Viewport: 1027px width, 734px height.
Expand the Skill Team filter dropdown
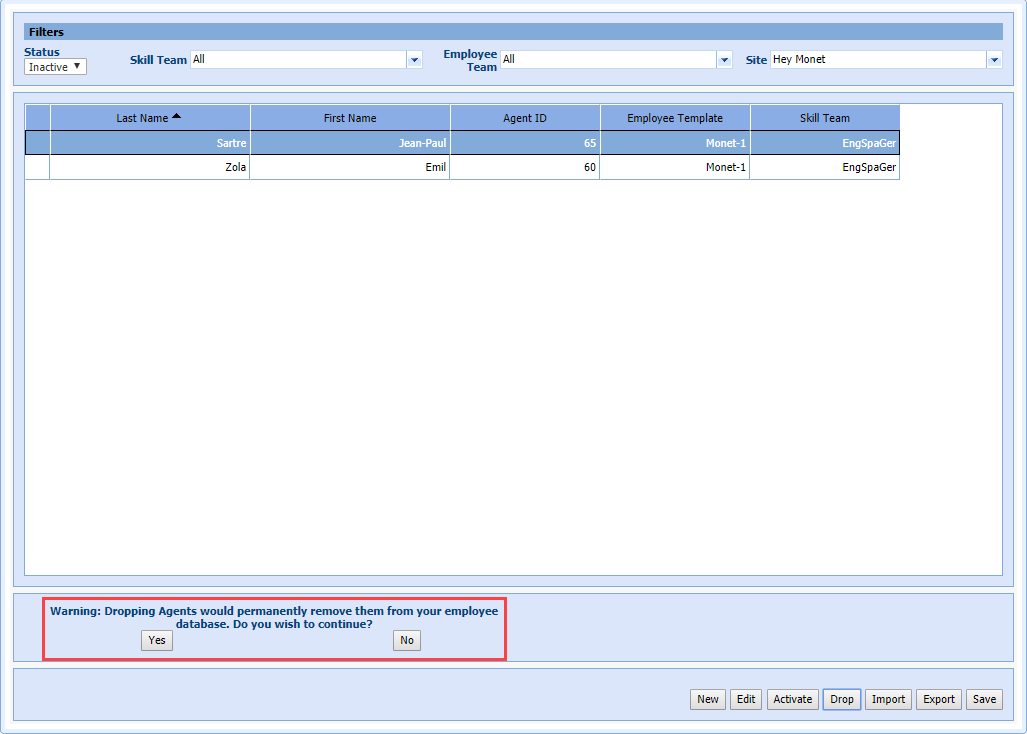(414, 60)
